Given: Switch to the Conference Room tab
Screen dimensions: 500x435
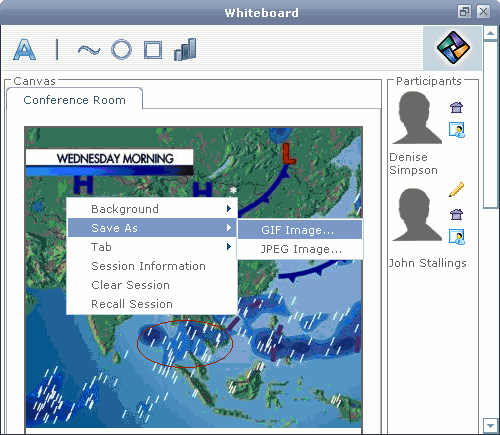Looking at the screenshot, I should [75, 99].
